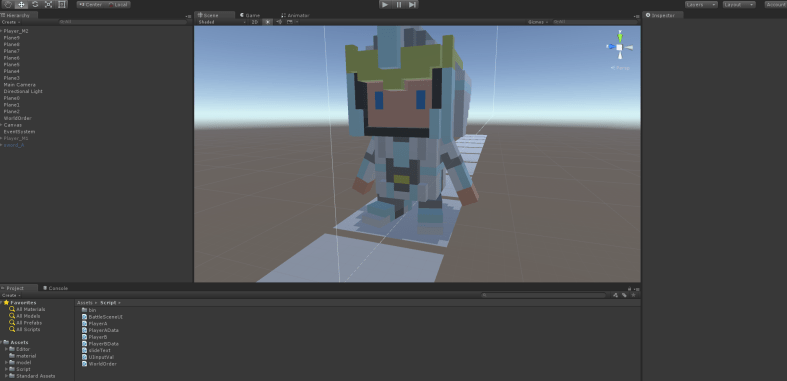Toggle 2D scene view mode

point(255,22)
